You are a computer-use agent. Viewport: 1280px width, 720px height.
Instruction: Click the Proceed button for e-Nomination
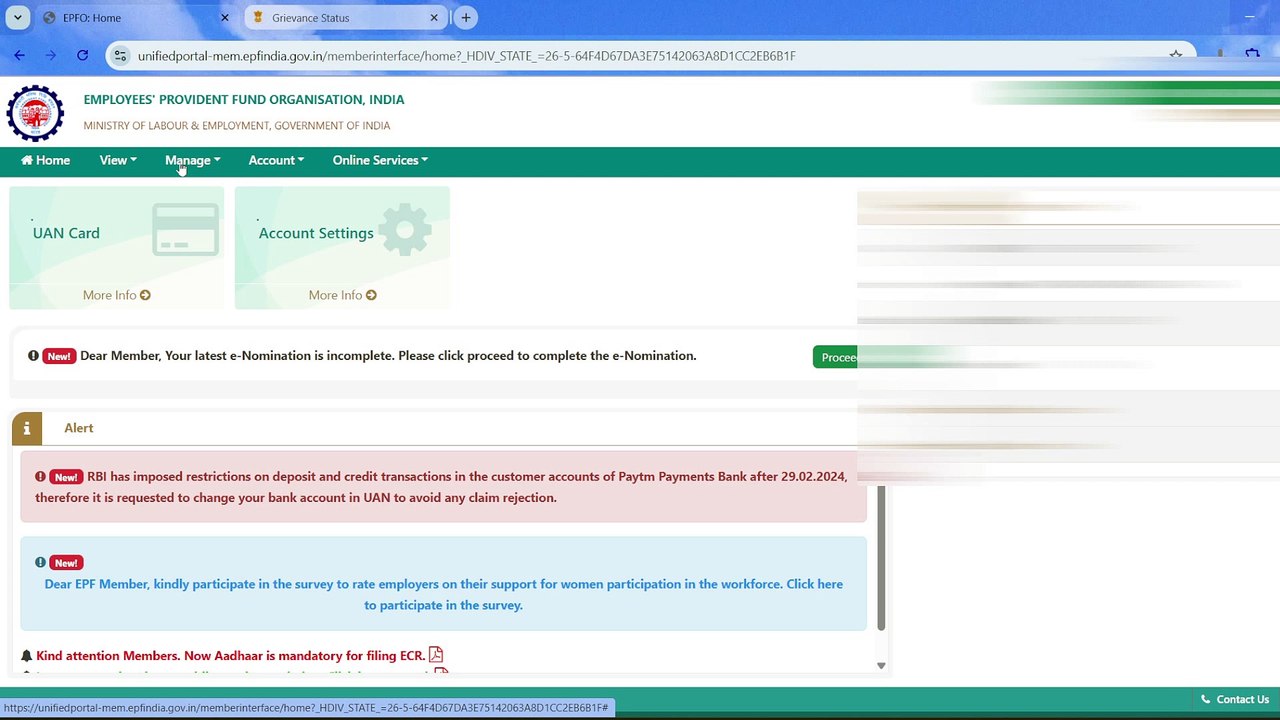tap(835, 357)
